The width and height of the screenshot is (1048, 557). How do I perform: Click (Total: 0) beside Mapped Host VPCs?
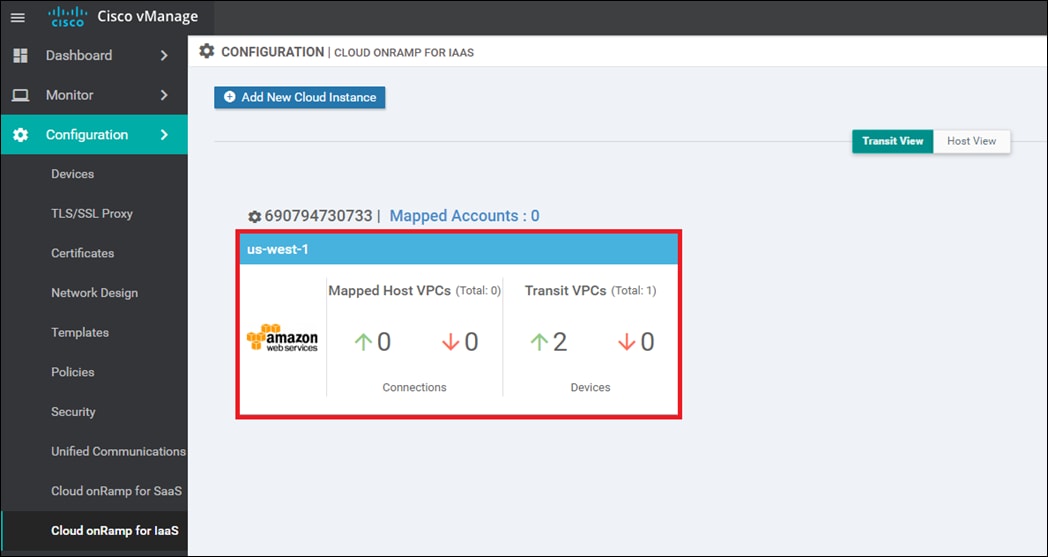[478, 292]
